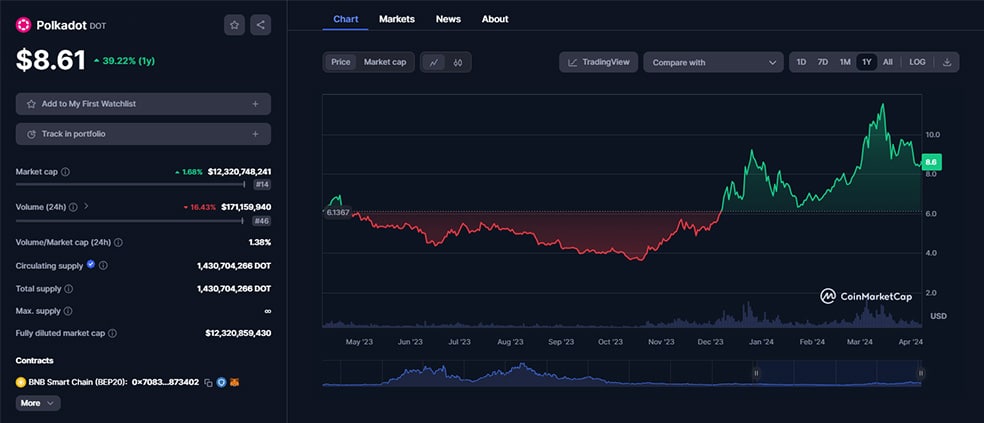Viewport: 984px width, 423px height.
Task: Click the Polkadot logo icon
Action: (x=23, y=25)
